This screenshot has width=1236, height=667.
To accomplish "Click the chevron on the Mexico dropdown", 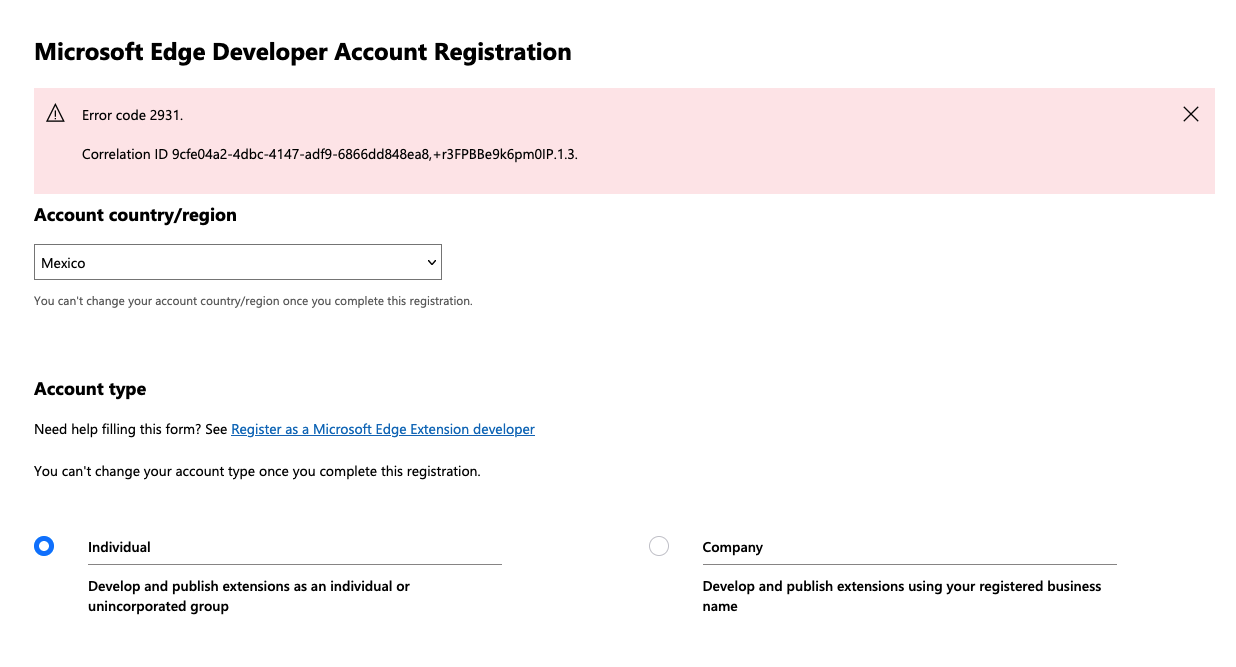I will (432, 262).
